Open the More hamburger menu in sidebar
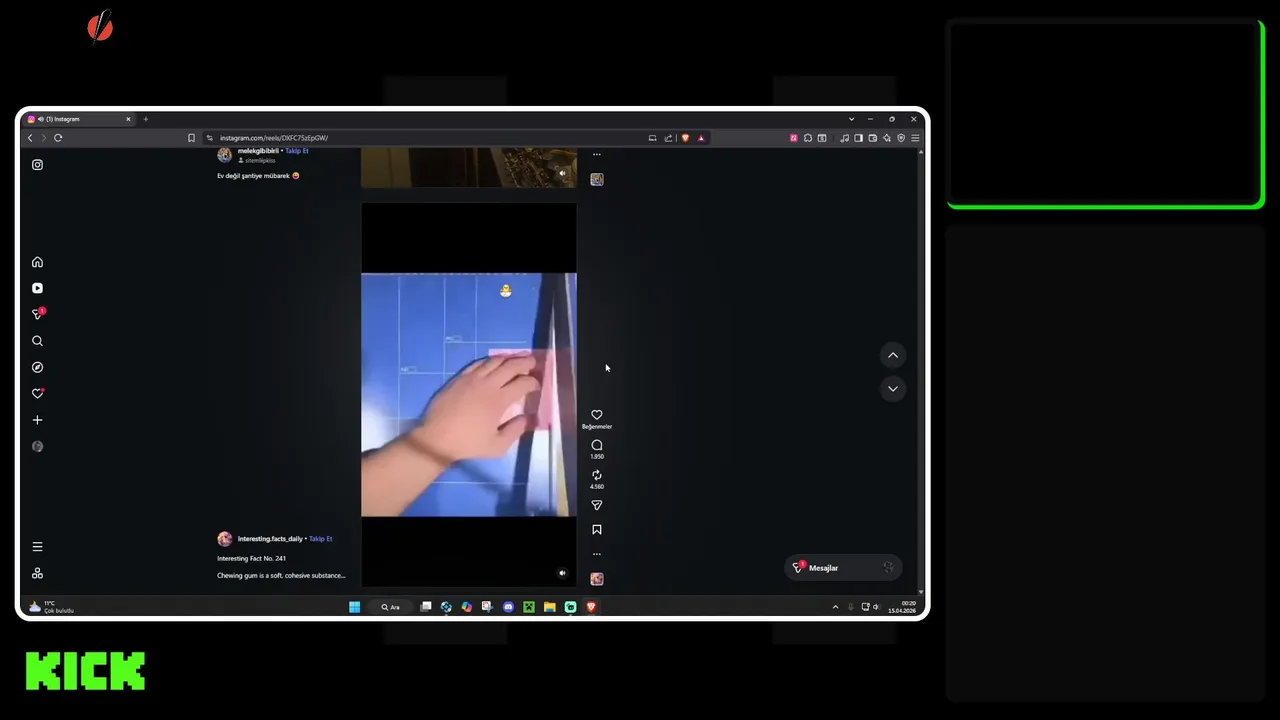The image size is (1280, 720). pyautogui.click(x=37, y=547)
